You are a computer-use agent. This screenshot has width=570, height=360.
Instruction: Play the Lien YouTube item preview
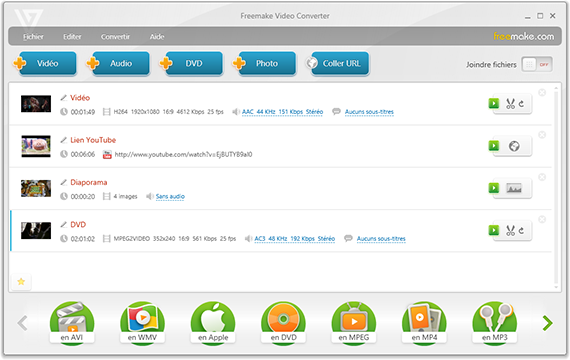click(x=494, y=146)
